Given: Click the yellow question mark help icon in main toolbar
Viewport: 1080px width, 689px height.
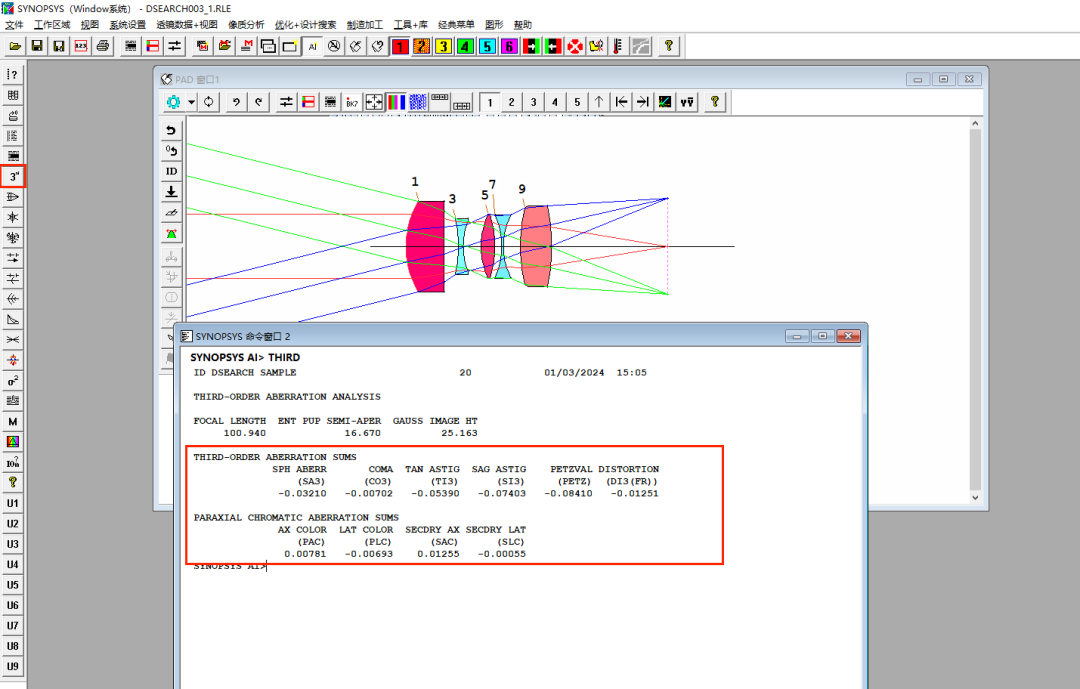Looking at the screenshot, I should (668, 46).
